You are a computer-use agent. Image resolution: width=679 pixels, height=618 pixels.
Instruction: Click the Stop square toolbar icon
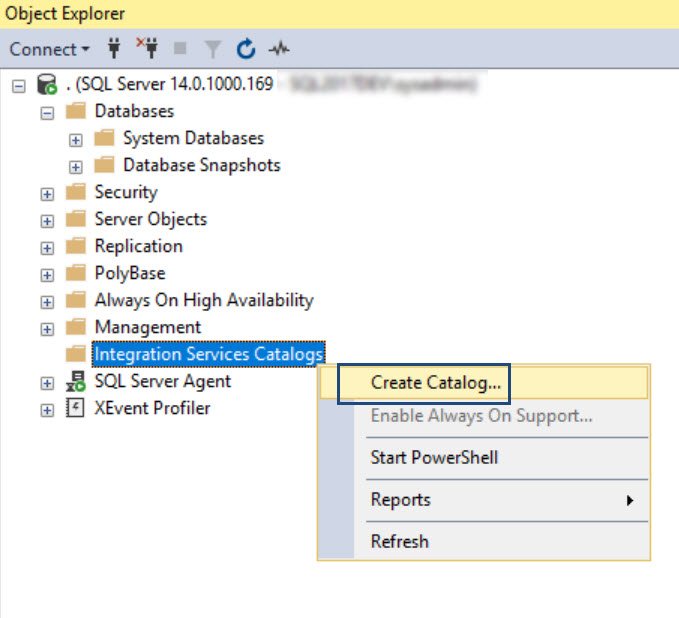tap(180, 48)
